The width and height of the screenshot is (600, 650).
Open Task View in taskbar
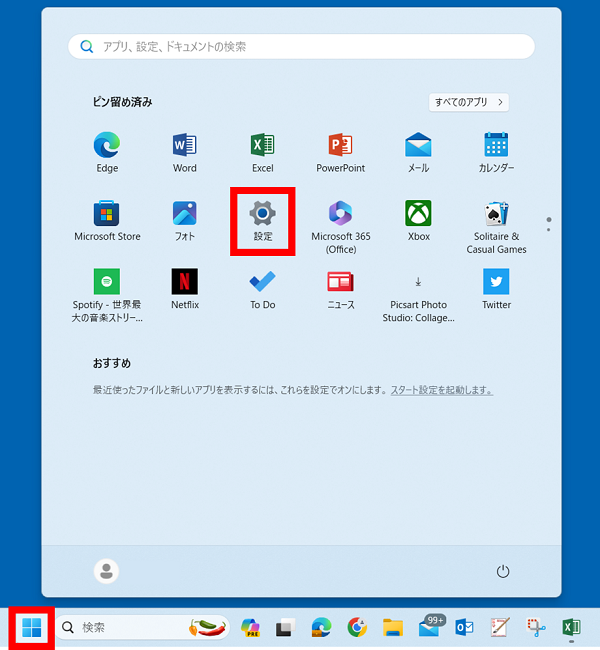286,628
